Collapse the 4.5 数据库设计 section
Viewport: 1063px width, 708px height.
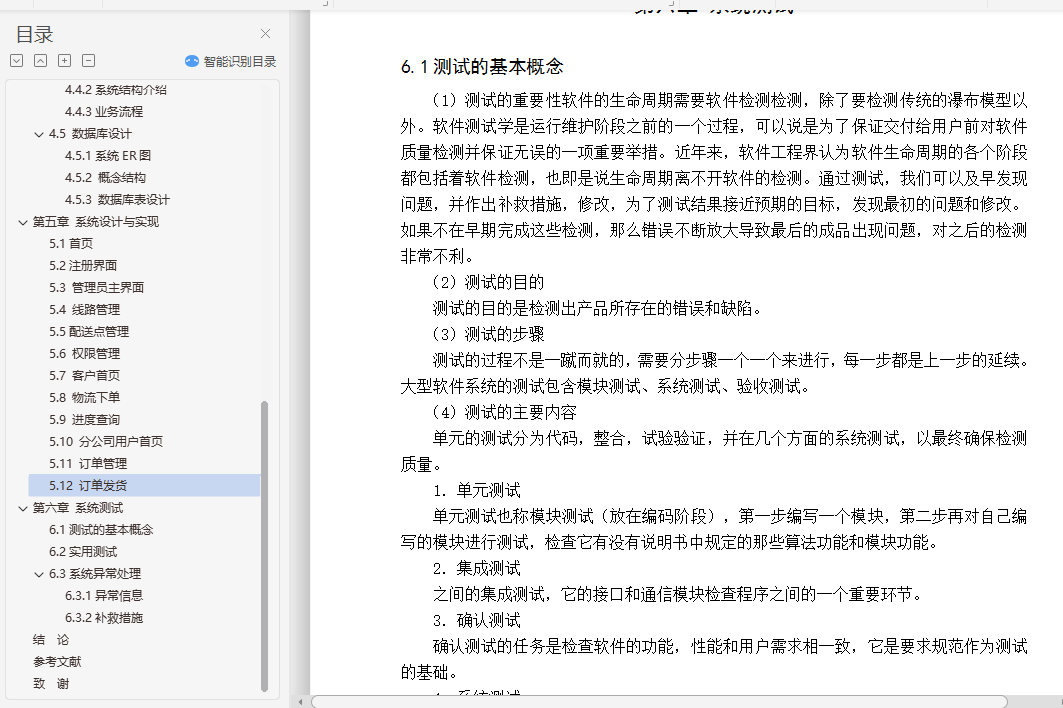coord(39,134)
